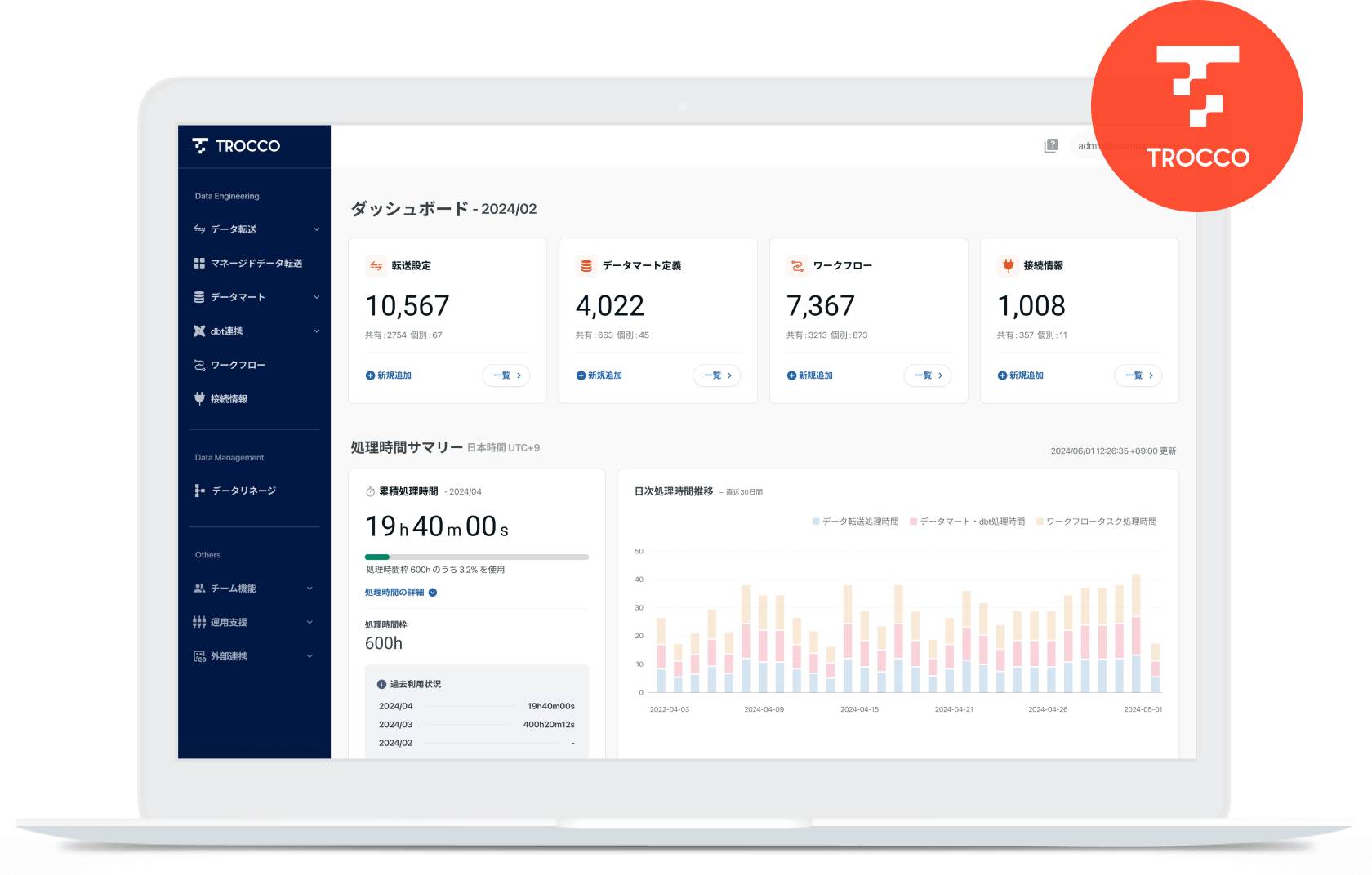Open the help documentation icon

click(1051, 146)
